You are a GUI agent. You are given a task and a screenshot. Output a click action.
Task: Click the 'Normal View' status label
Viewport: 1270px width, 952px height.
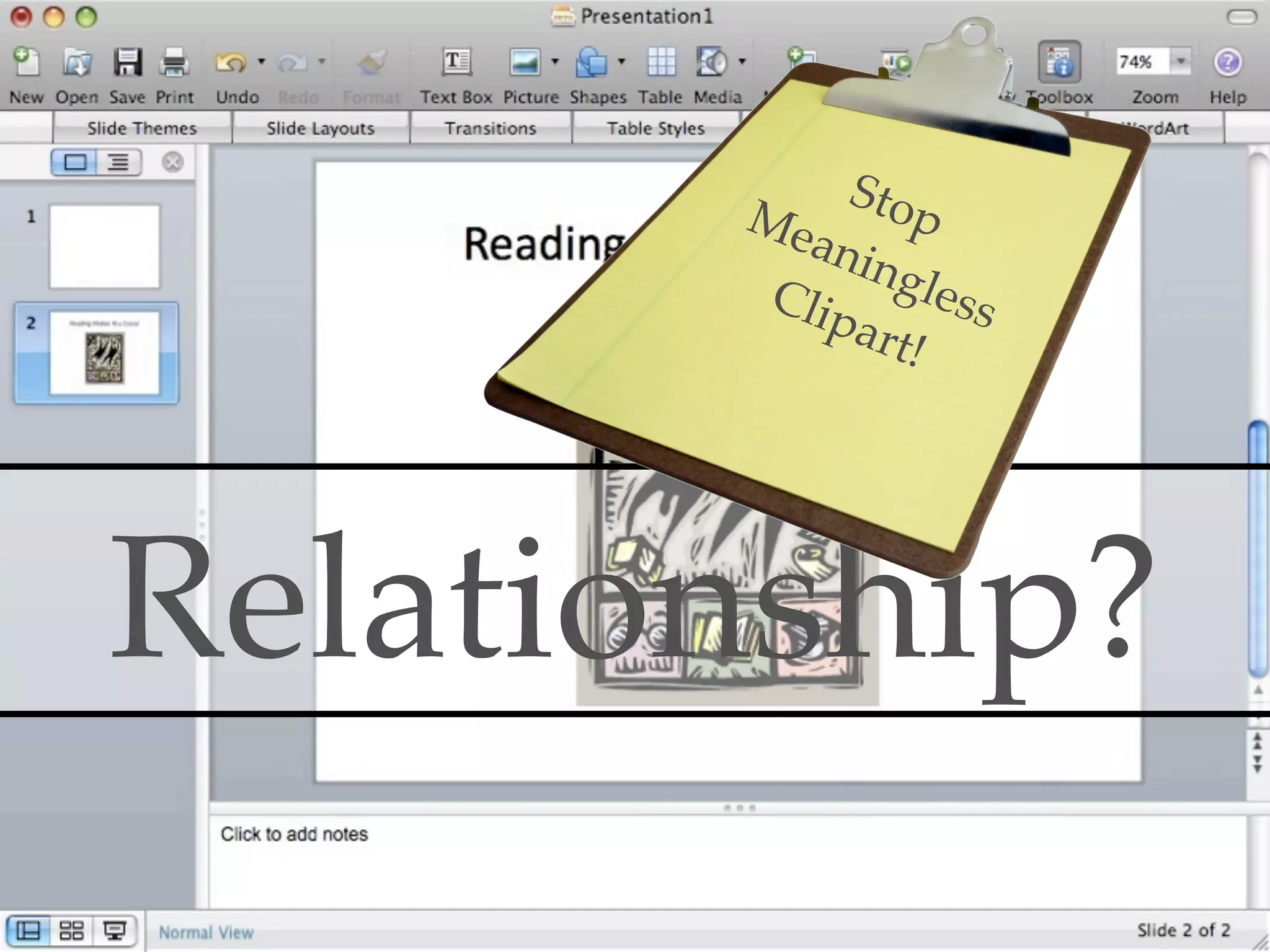pos(206,932)
